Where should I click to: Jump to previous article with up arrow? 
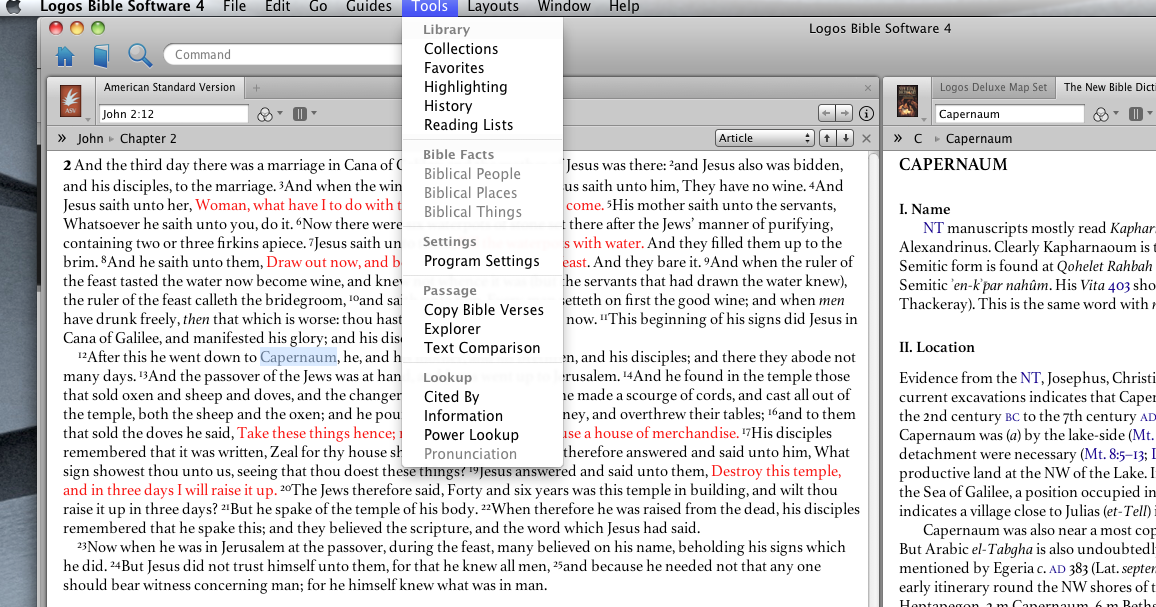827,138
